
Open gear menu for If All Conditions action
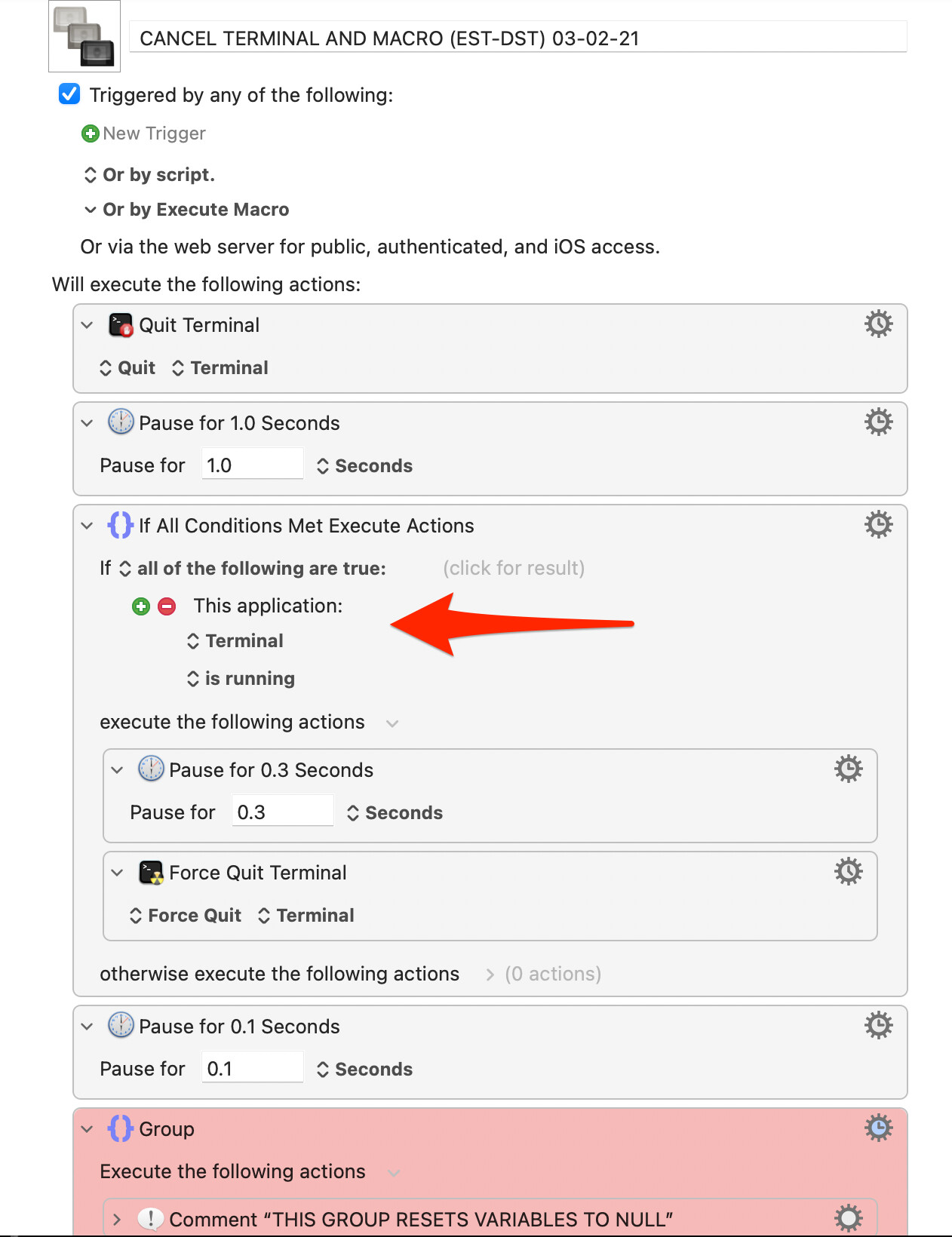(878, 525)
